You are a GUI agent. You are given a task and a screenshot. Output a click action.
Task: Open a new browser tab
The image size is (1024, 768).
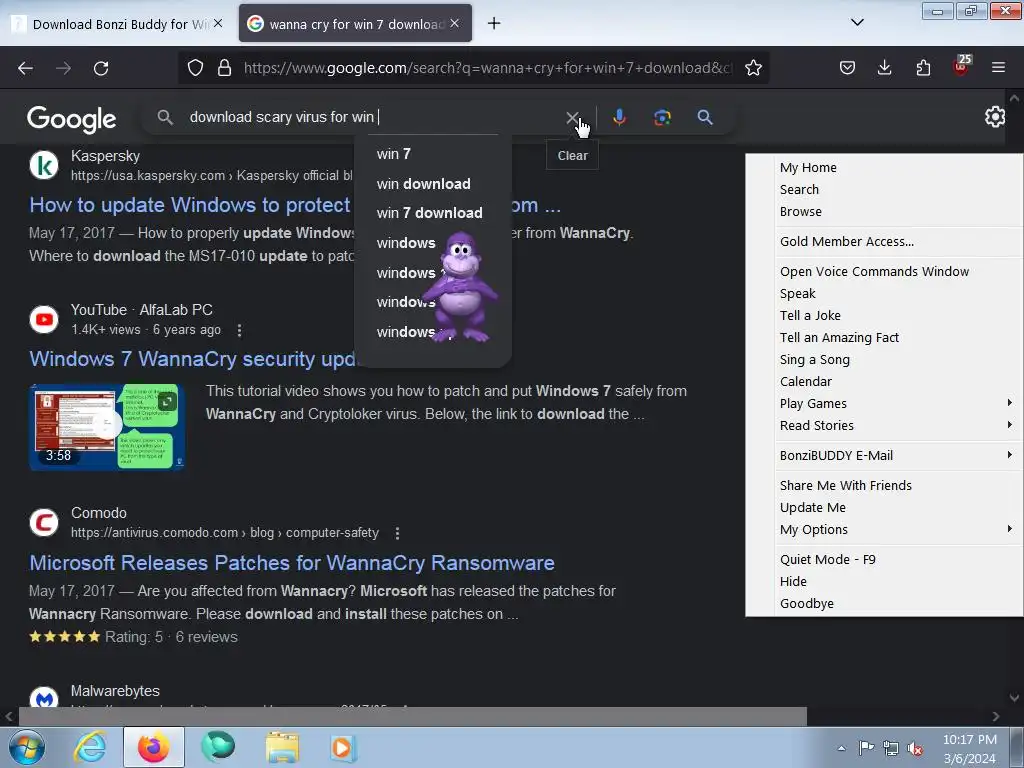tap(494, 24)
